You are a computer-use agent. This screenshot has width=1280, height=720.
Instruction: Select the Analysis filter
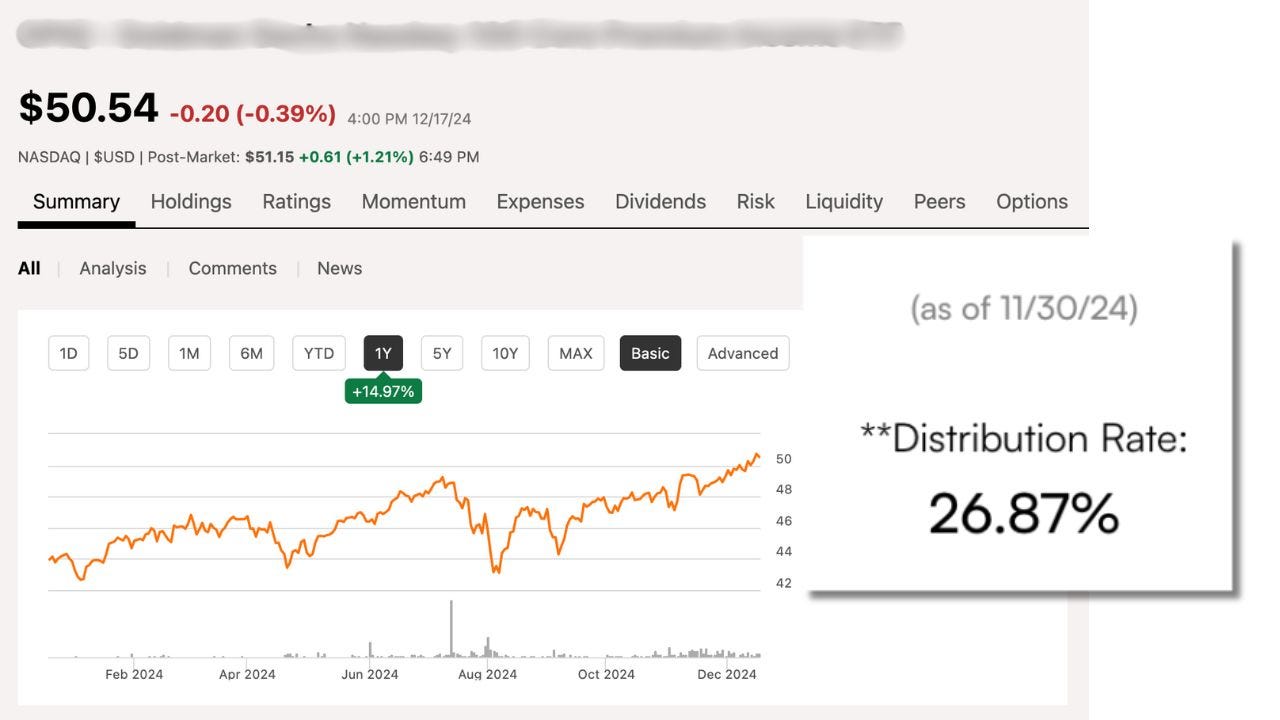112,268
